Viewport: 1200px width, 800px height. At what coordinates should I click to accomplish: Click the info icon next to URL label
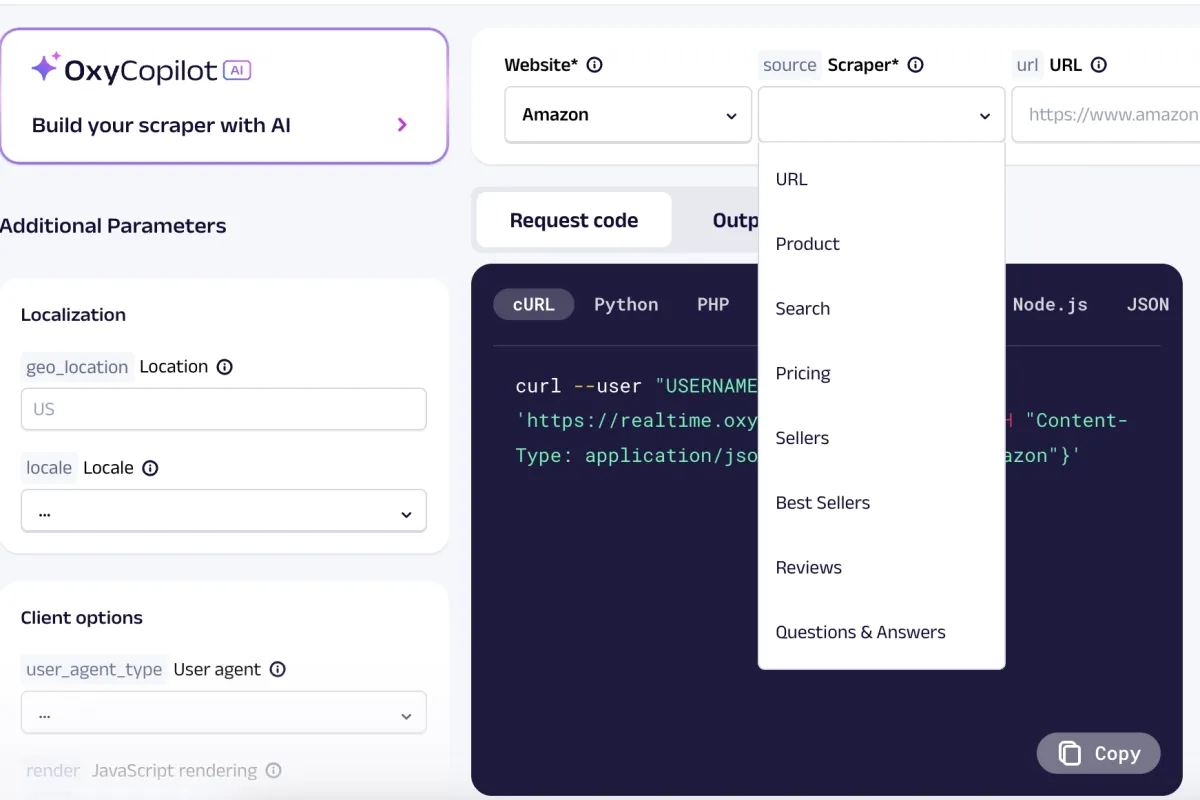[x=1098, y=65]
